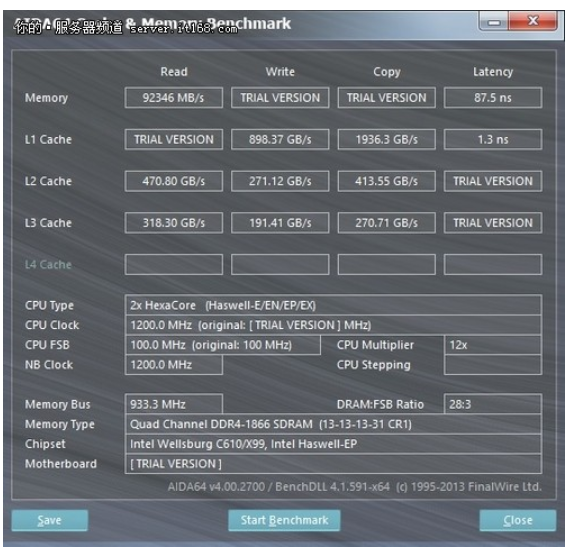Click the empty CPU Stepping field
572x556 pixels.
coord(493,364)
